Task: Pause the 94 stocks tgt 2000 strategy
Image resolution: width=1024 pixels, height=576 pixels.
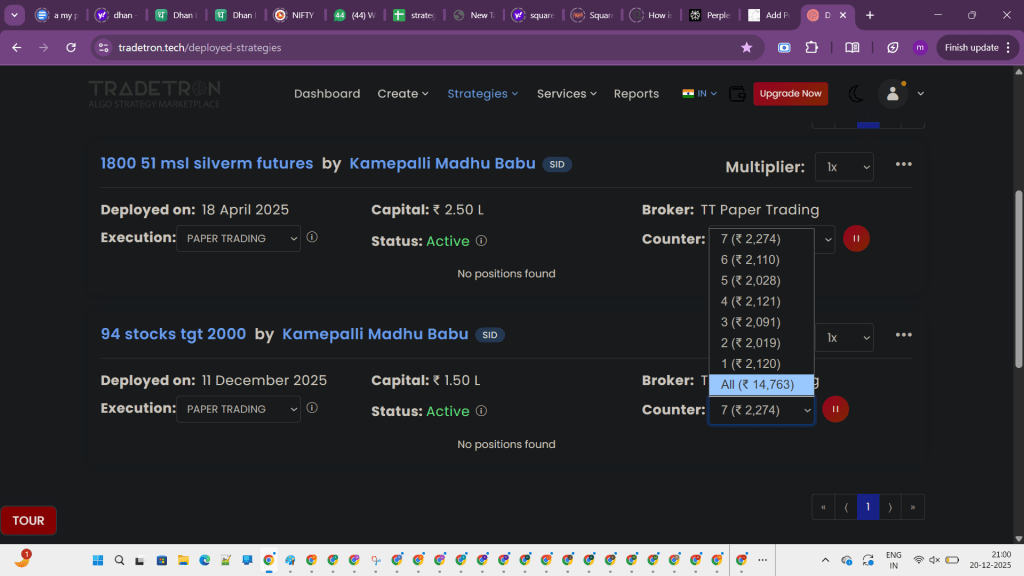Action: click(x=835, y=409)
